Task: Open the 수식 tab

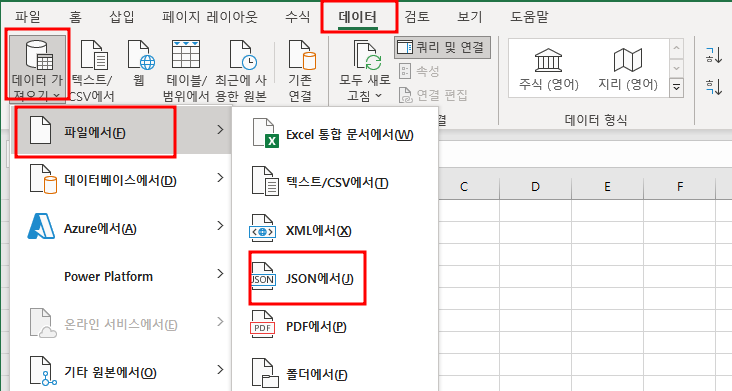Action: click(297, 17)
